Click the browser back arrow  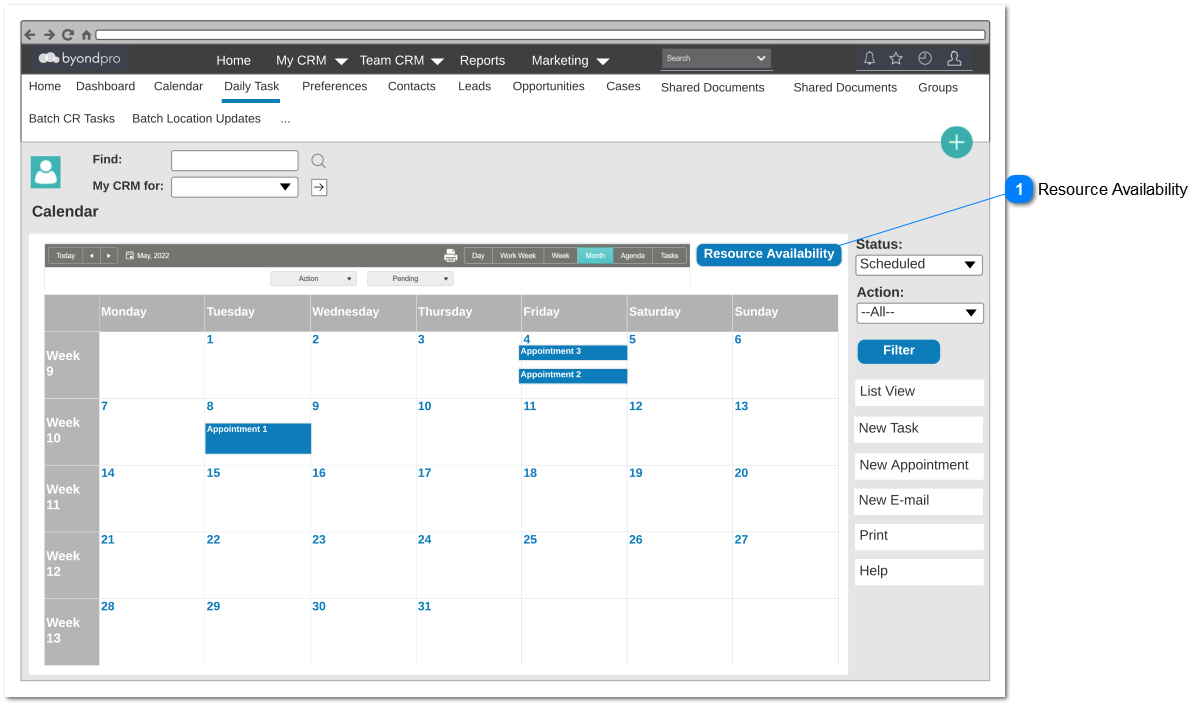(x=30, y=34)
